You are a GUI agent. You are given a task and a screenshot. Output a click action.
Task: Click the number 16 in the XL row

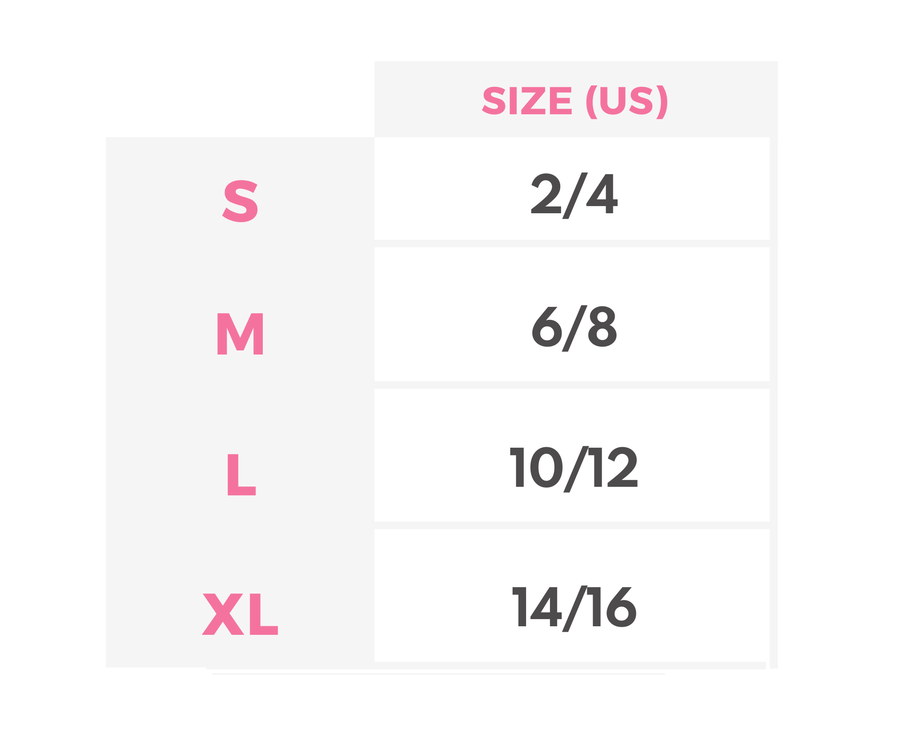[x=611, y=607]
